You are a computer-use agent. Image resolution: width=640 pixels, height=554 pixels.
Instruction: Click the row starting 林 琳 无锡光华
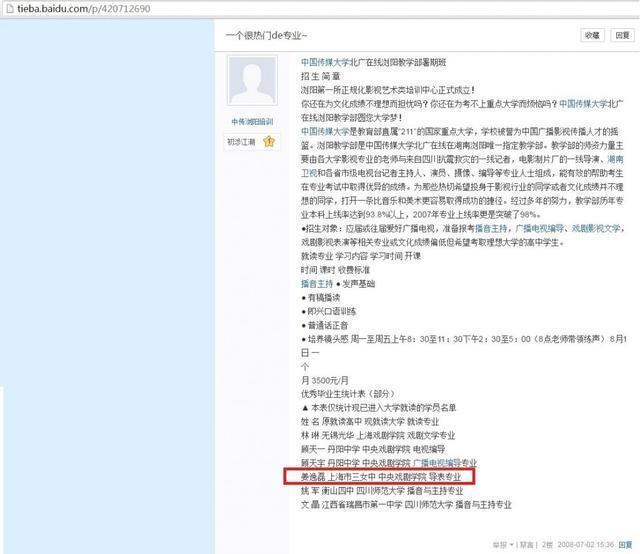point(378,436)
